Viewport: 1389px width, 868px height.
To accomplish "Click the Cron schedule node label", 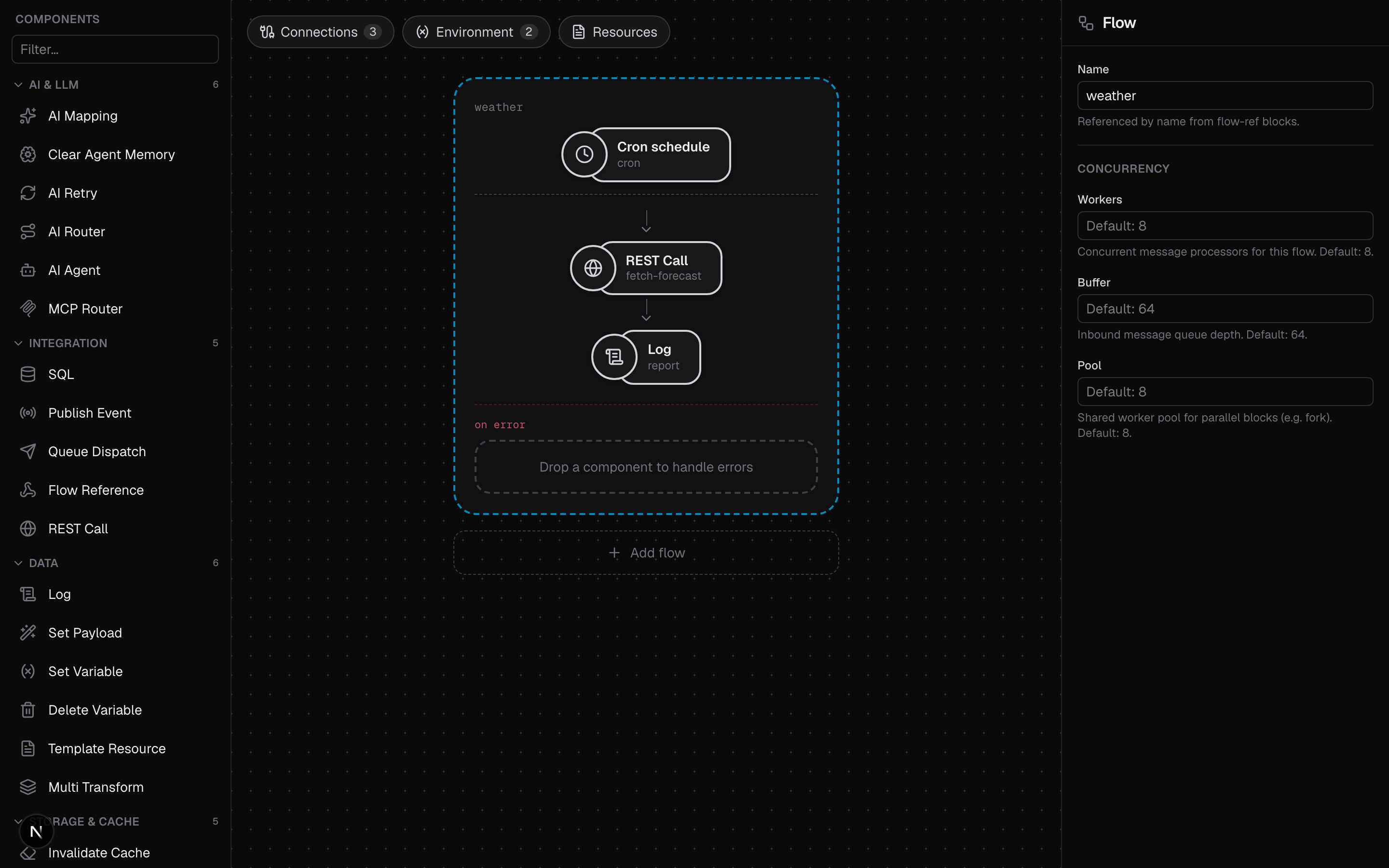I will [664, 147].
